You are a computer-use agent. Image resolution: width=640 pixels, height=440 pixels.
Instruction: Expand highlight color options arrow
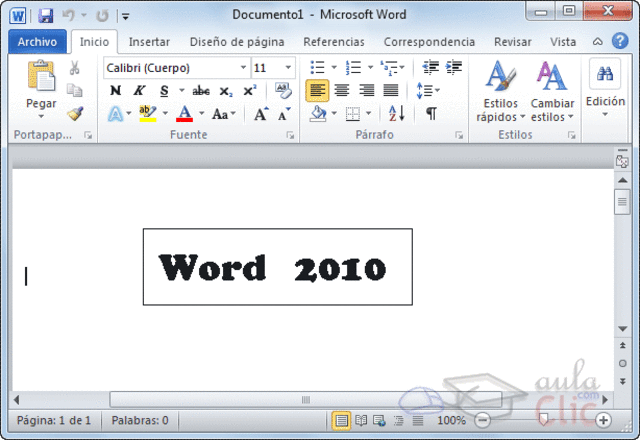165,113
